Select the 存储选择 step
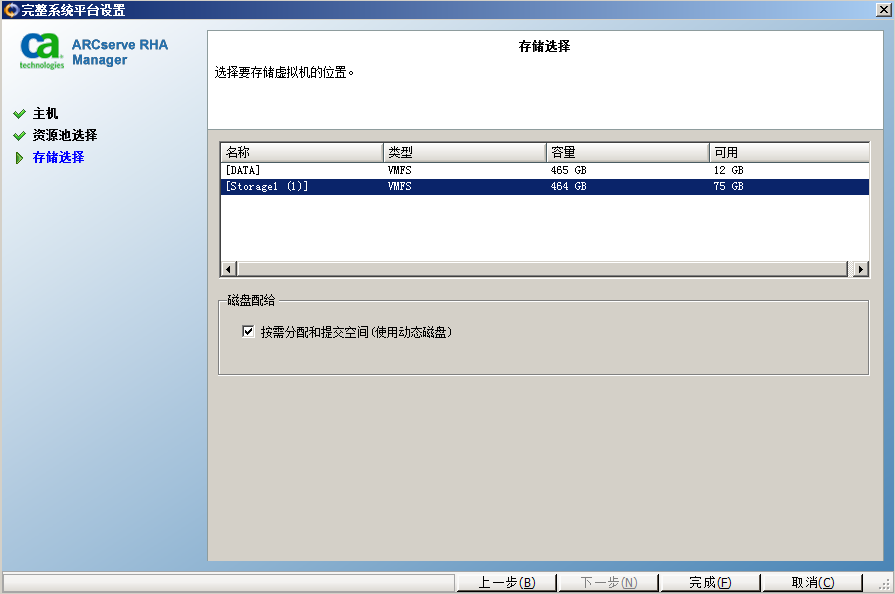The width and height of the screenshot is (895, 594). pos(58,157)
